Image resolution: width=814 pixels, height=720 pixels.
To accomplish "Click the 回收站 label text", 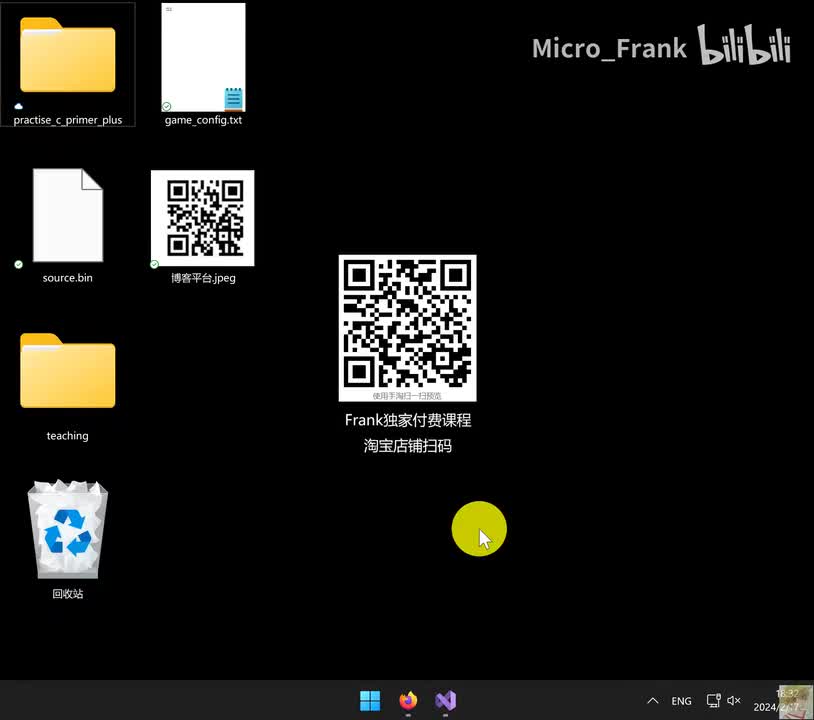I will pyautogui.click(x=67, y=593).
